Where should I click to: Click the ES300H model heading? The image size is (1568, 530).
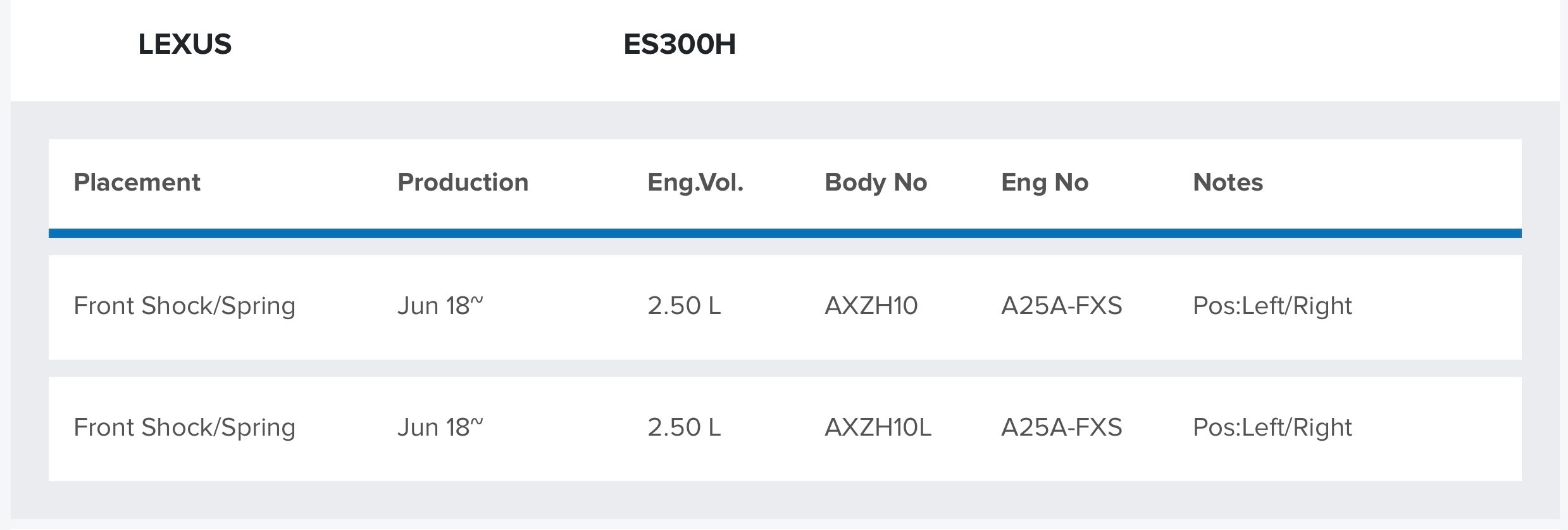click(680, 44)
